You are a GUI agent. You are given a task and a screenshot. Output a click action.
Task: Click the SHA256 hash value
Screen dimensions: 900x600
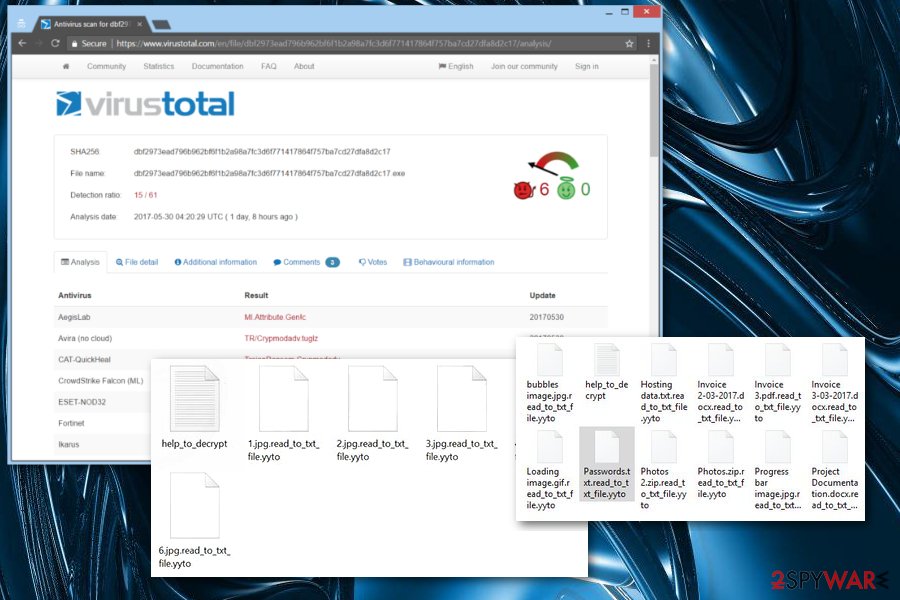(262, 152)
